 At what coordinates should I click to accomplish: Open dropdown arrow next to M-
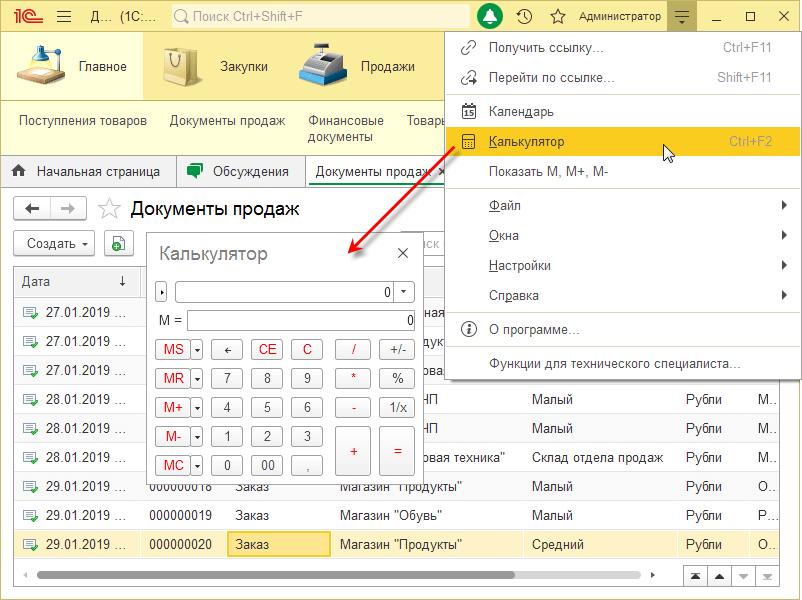coord(197,437)
